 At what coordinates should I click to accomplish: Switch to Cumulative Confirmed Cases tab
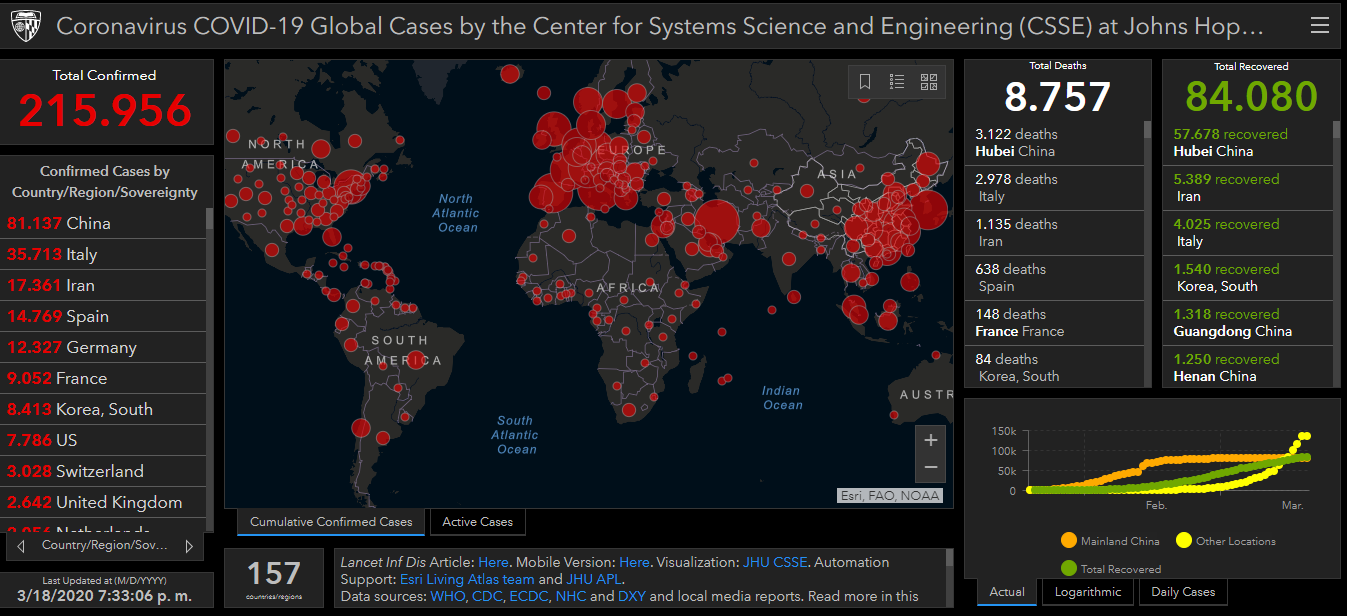point(331,522)
